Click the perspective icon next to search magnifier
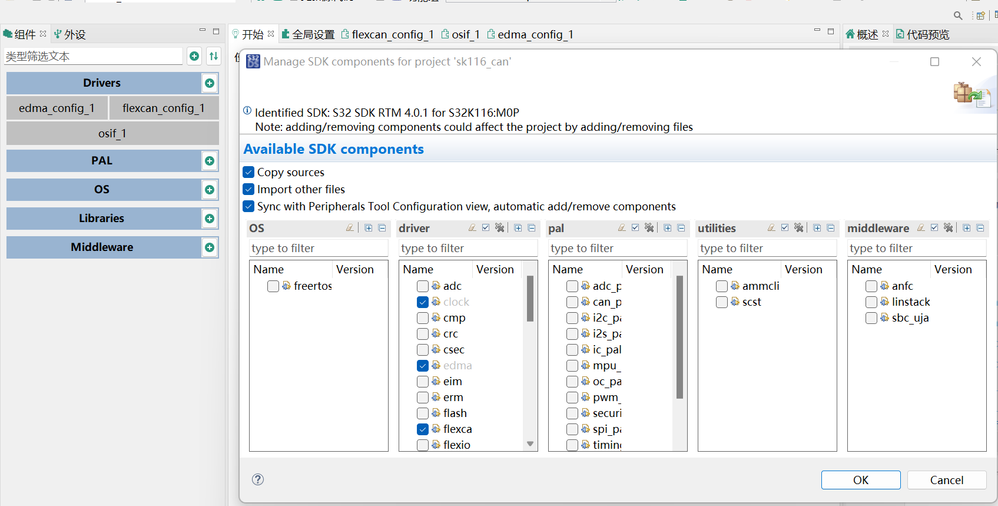This screenshot has height=506, width=998. coord(981,15)
